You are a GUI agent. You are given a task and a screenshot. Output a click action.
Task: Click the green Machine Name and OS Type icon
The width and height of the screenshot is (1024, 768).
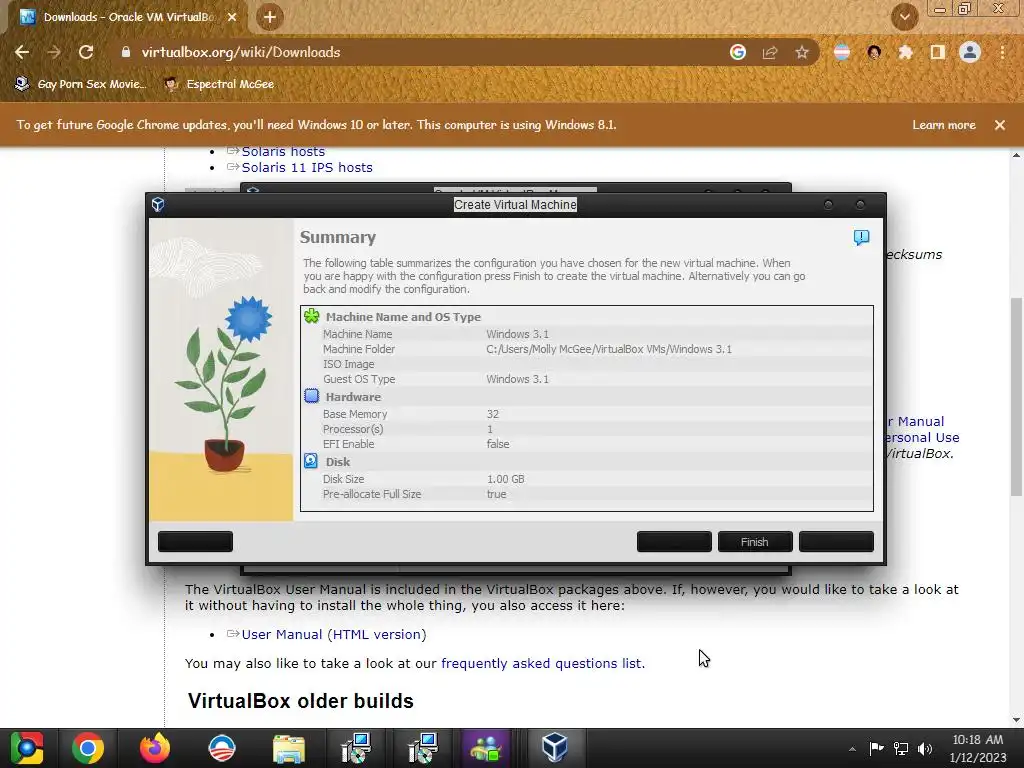coord(312,316)
